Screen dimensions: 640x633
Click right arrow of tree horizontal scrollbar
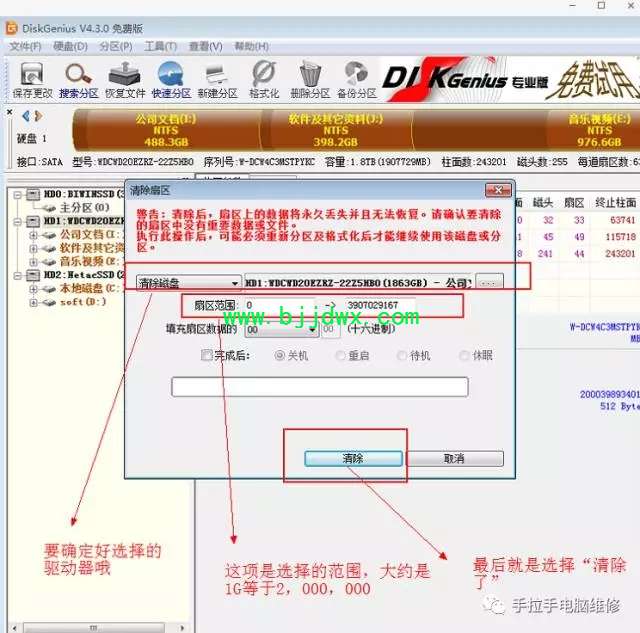(x=182, y=628)
